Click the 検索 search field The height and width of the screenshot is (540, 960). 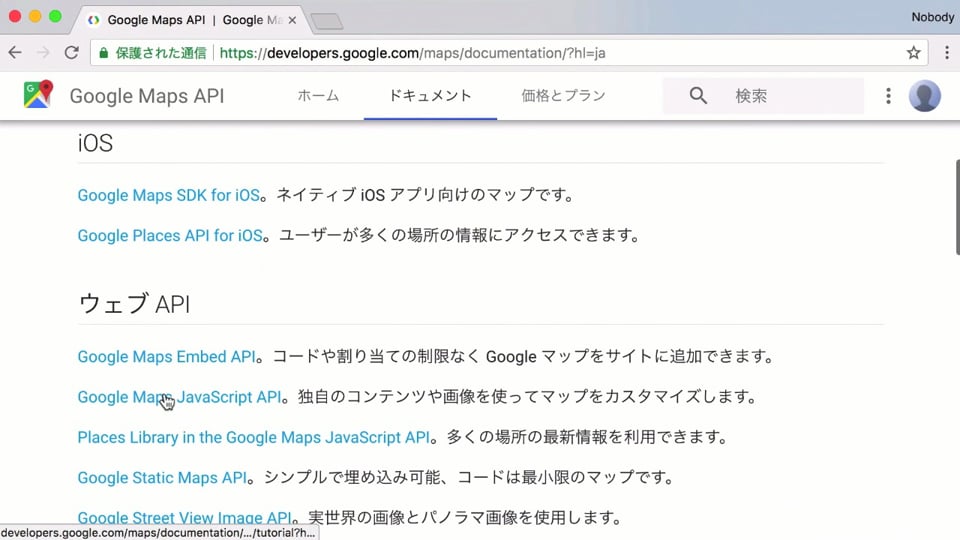tap(763, 96)
